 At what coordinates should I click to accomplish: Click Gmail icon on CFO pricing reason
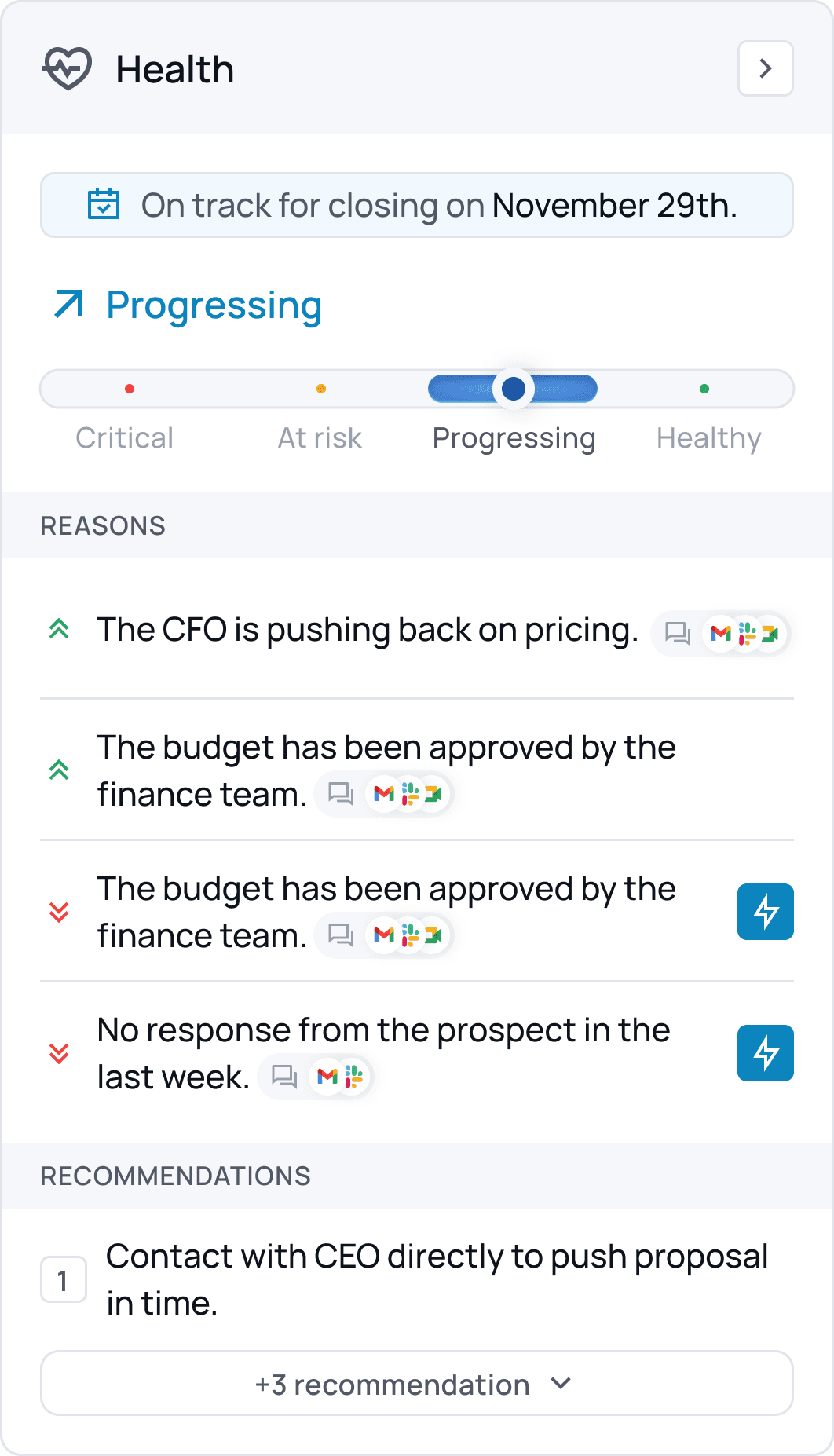point(721,633)
